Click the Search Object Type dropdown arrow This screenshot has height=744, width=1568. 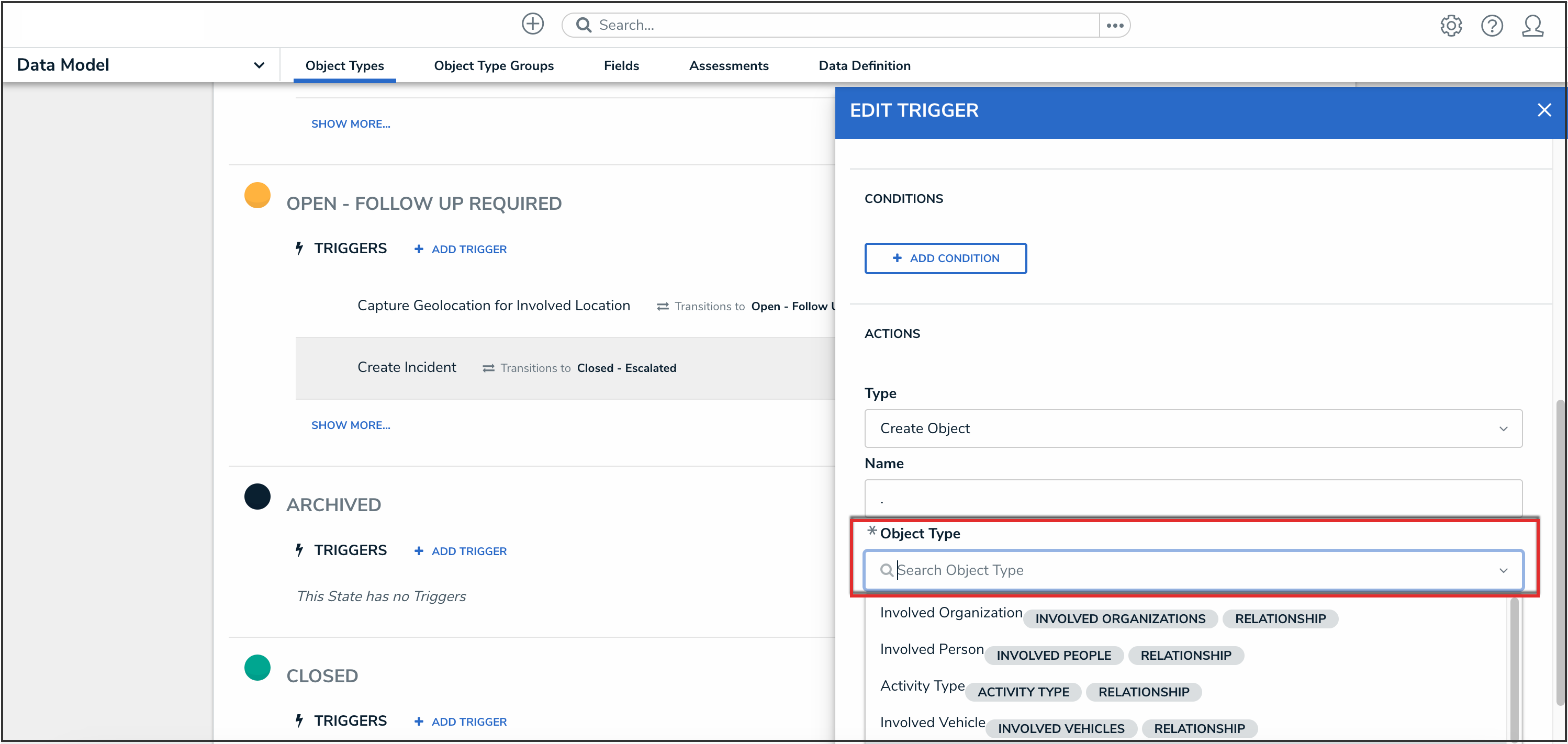(x=1503, y=570)
